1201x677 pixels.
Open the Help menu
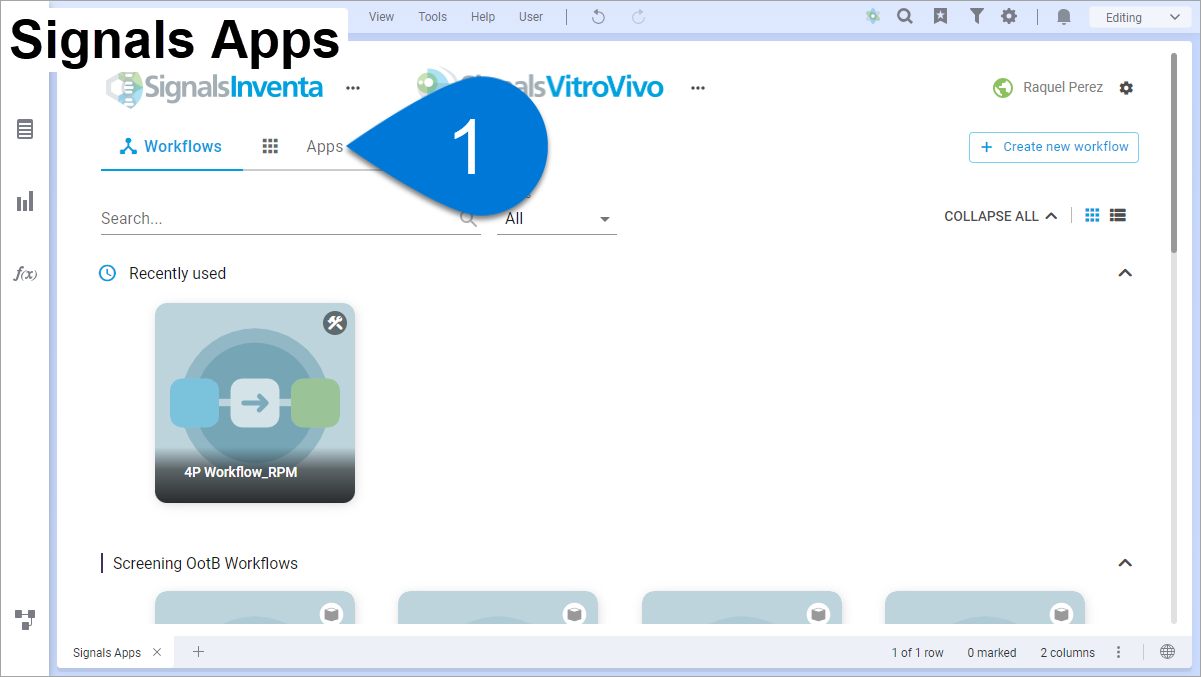coord(483,17)
